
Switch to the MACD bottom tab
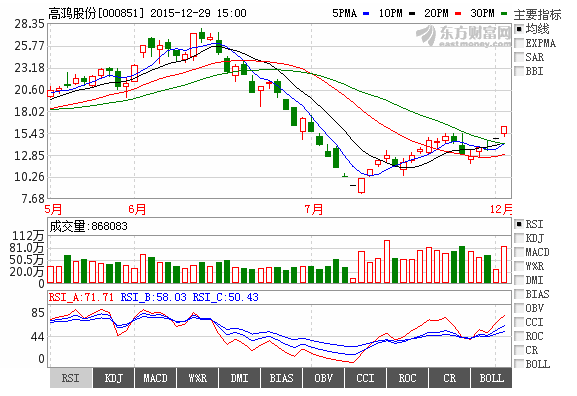pos(155,378)
